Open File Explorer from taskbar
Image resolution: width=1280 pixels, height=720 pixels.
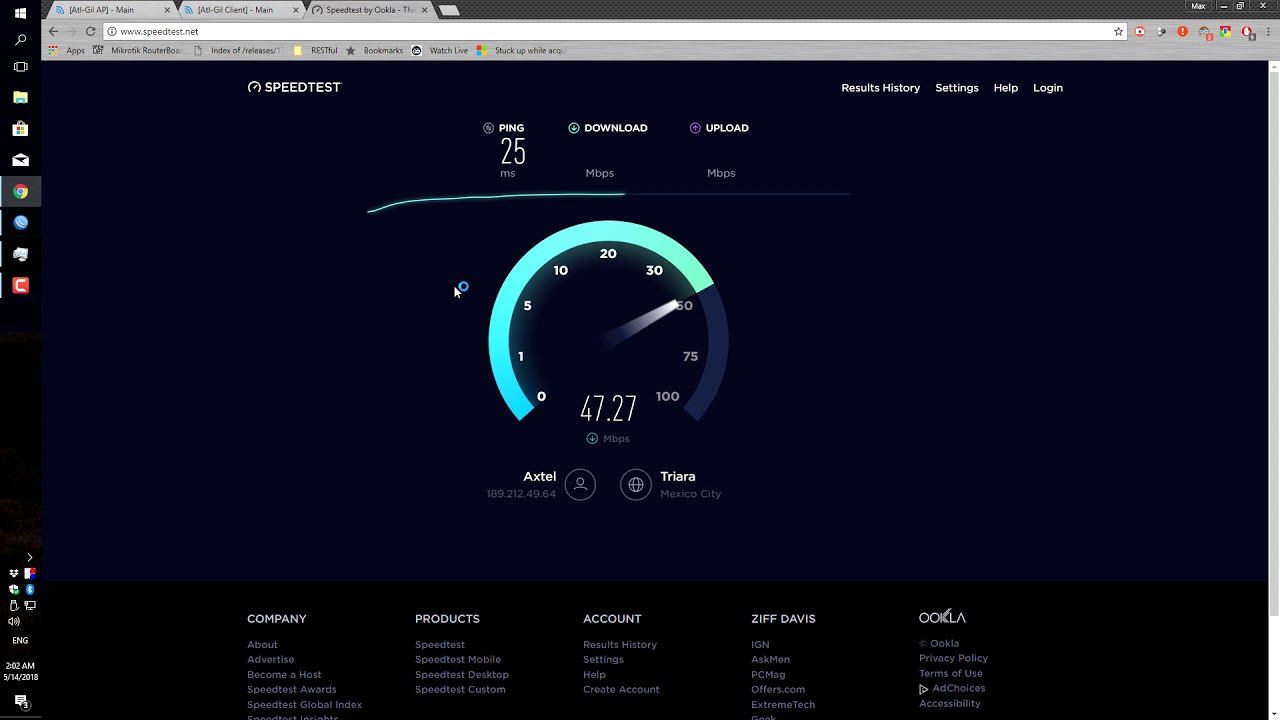20,98
